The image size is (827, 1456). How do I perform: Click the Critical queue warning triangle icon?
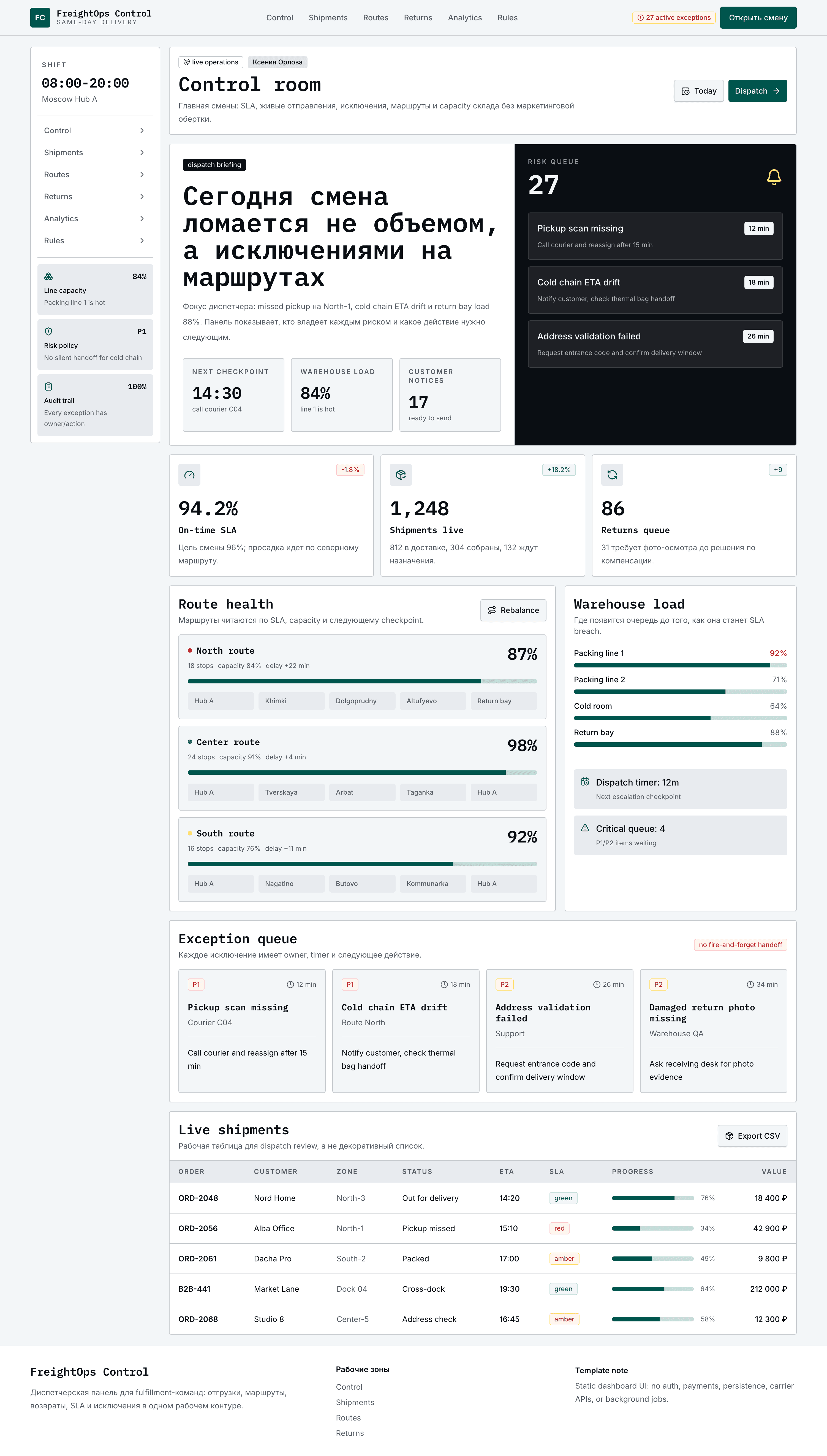(x=585, y=828)
